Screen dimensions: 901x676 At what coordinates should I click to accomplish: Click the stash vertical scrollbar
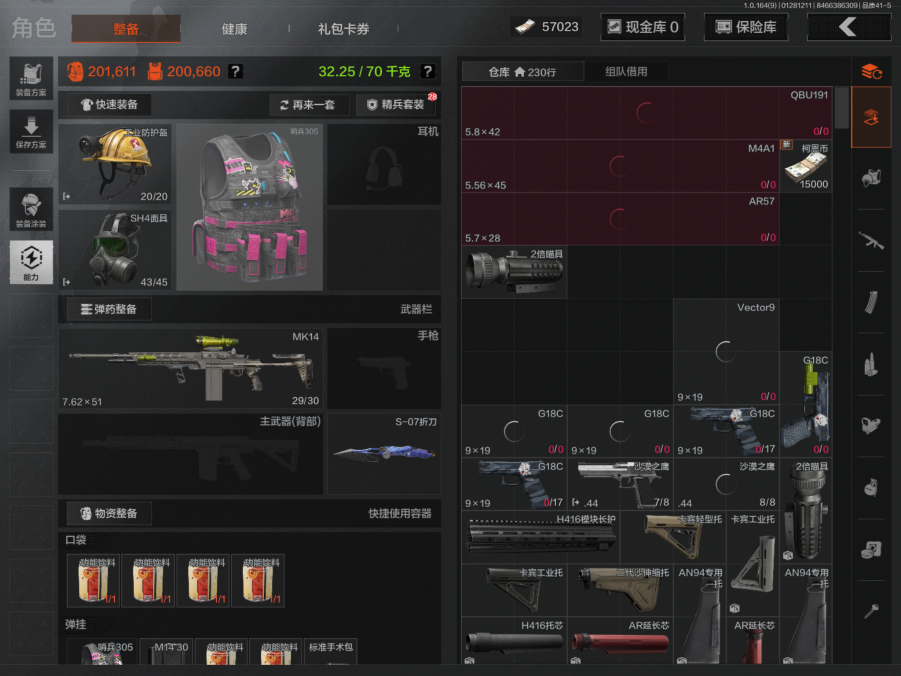(842, 110)
